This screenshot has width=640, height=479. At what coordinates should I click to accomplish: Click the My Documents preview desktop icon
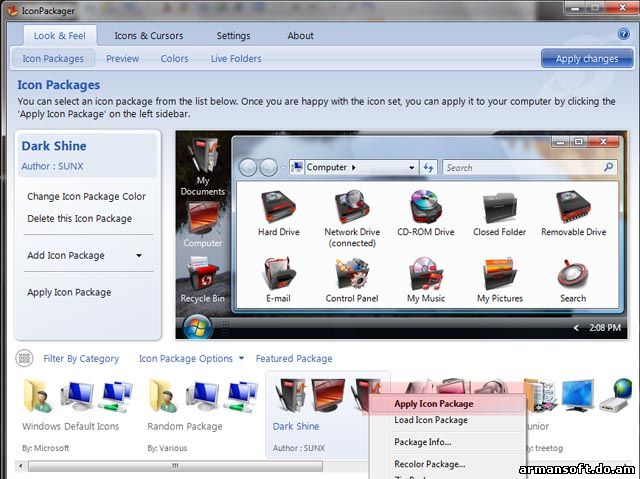203,156
